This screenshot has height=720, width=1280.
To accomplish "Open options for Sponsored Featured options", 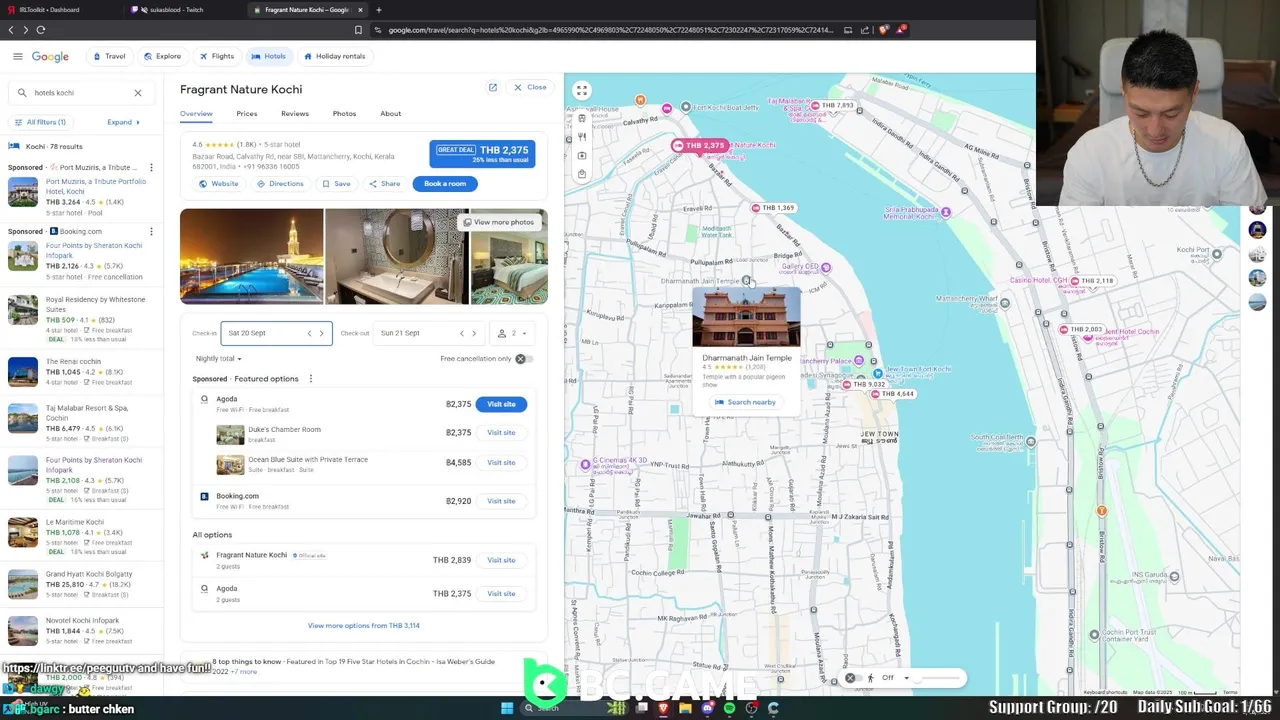I will click(x=310, y=379).
